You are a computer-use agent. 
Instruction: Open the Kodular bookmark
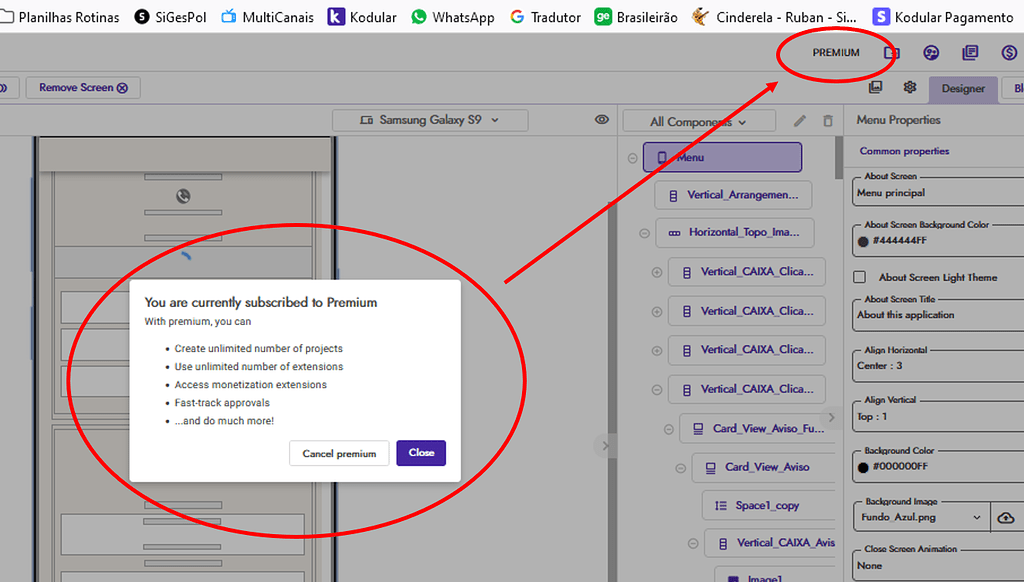coord(362,17)
